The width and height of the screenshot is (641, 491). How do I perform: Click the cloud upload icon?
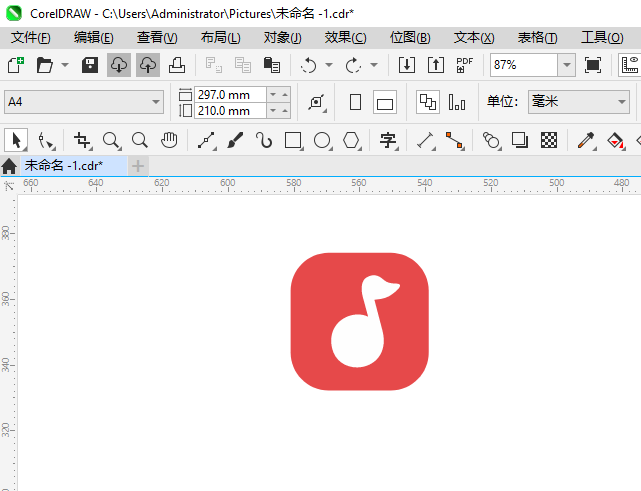point(148,65)
